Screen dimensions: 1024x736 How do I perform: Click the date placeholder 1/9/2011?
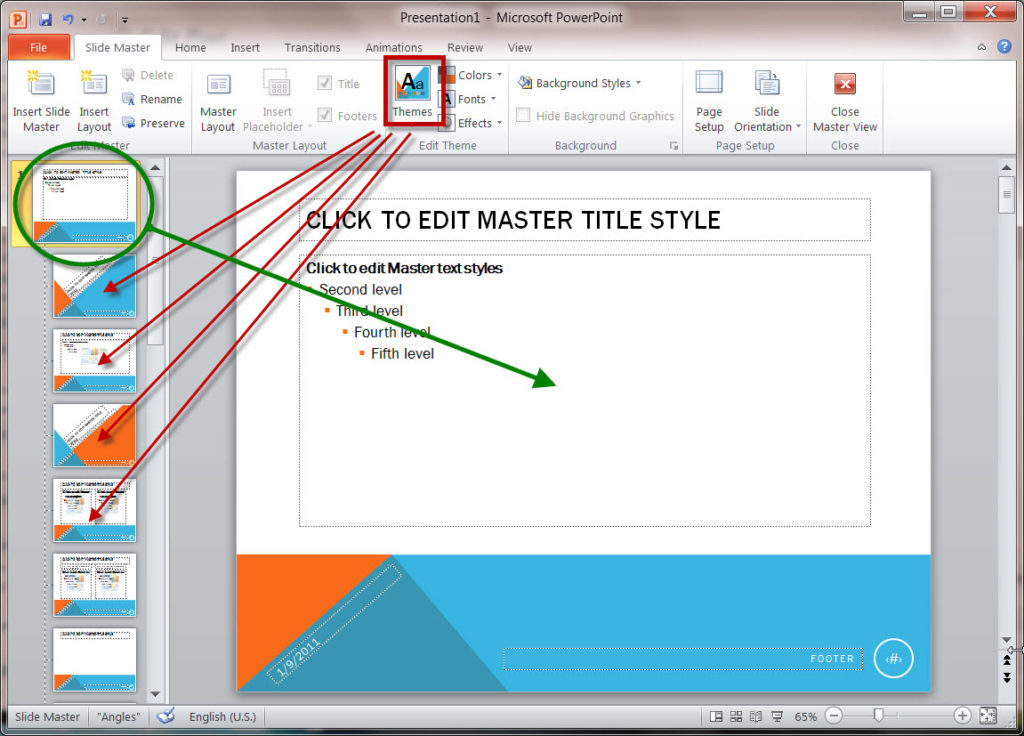(x=298, y=658)
